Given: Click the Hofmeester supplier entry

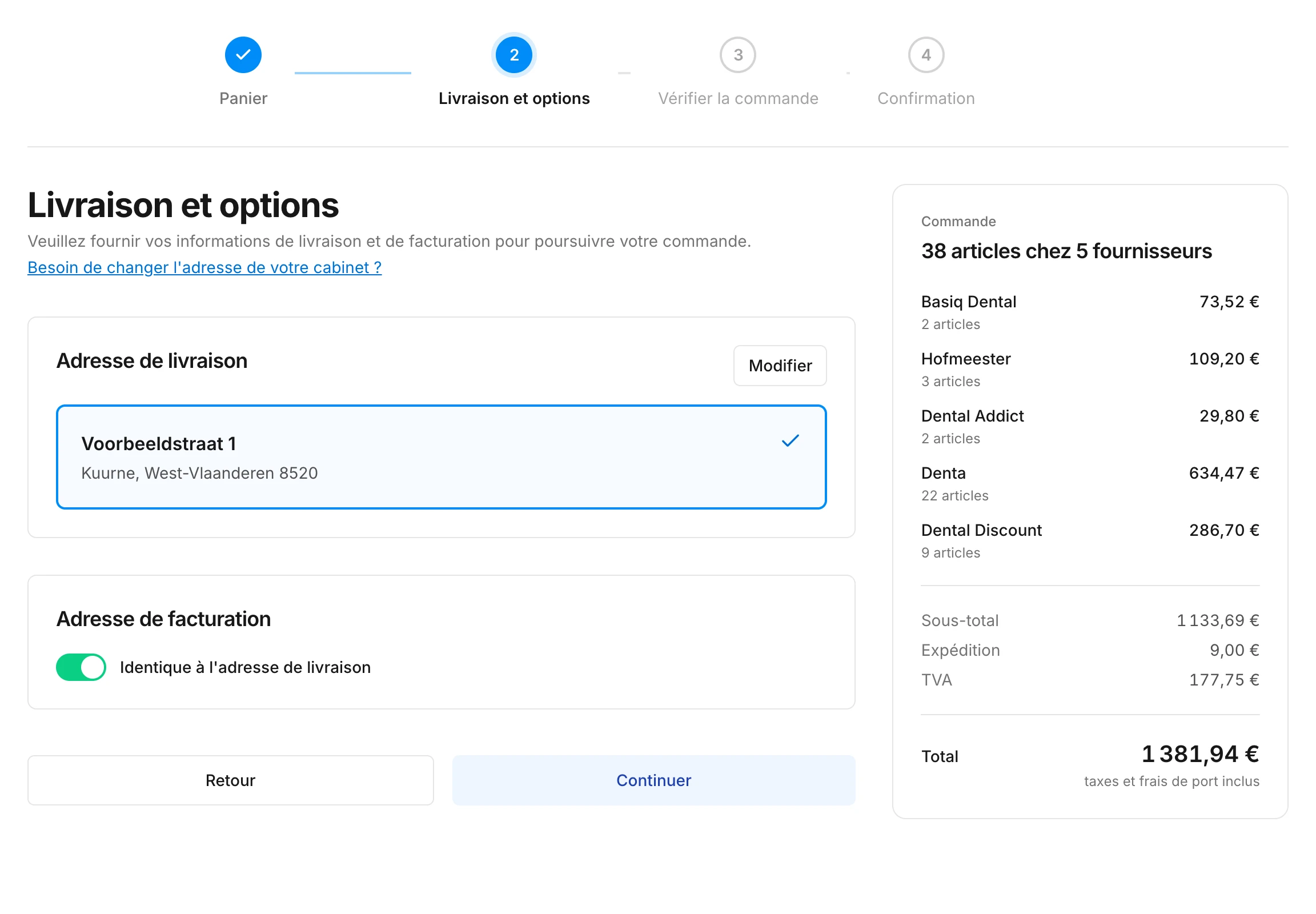Looking at the screenshot, I should tap(1089, 370).
